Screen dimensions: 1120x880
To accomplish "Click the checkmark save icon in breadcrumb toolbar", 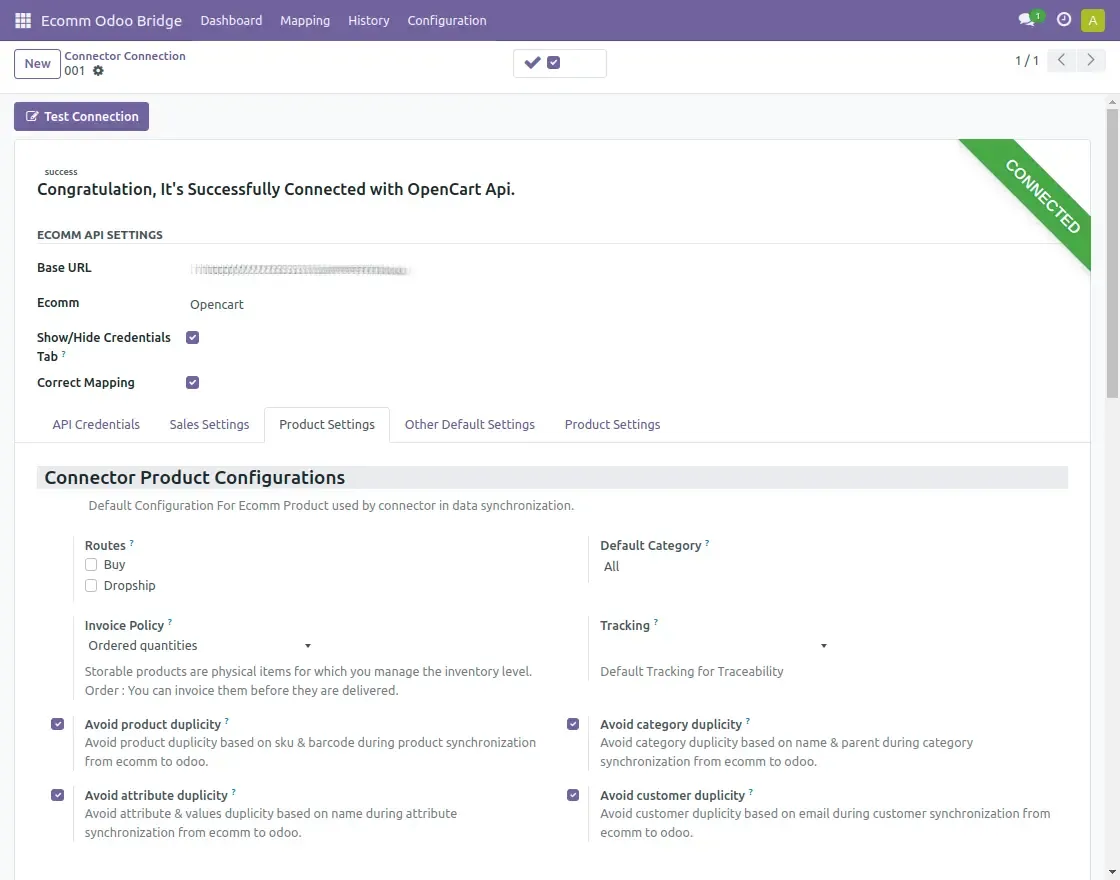I will (x=533, y=62).
